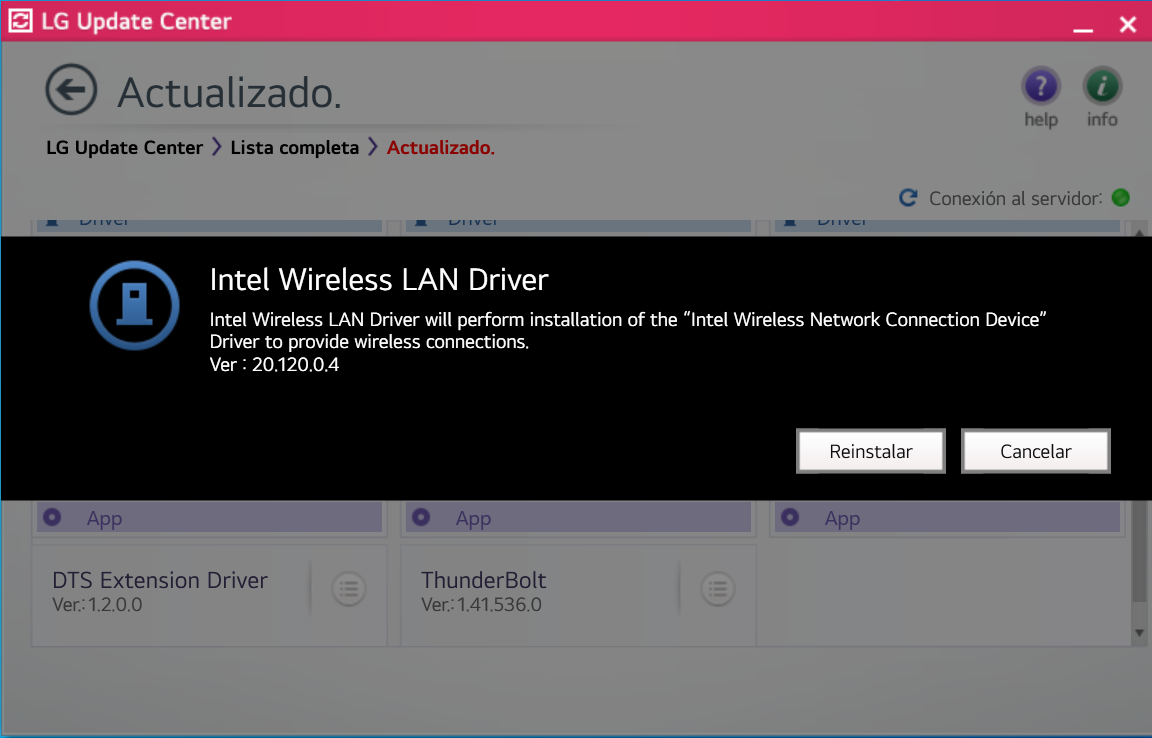The height and width of the screenshot is (738, 1152).
Task: Select DTS Extension Driver card
Action: pos(209,595)
